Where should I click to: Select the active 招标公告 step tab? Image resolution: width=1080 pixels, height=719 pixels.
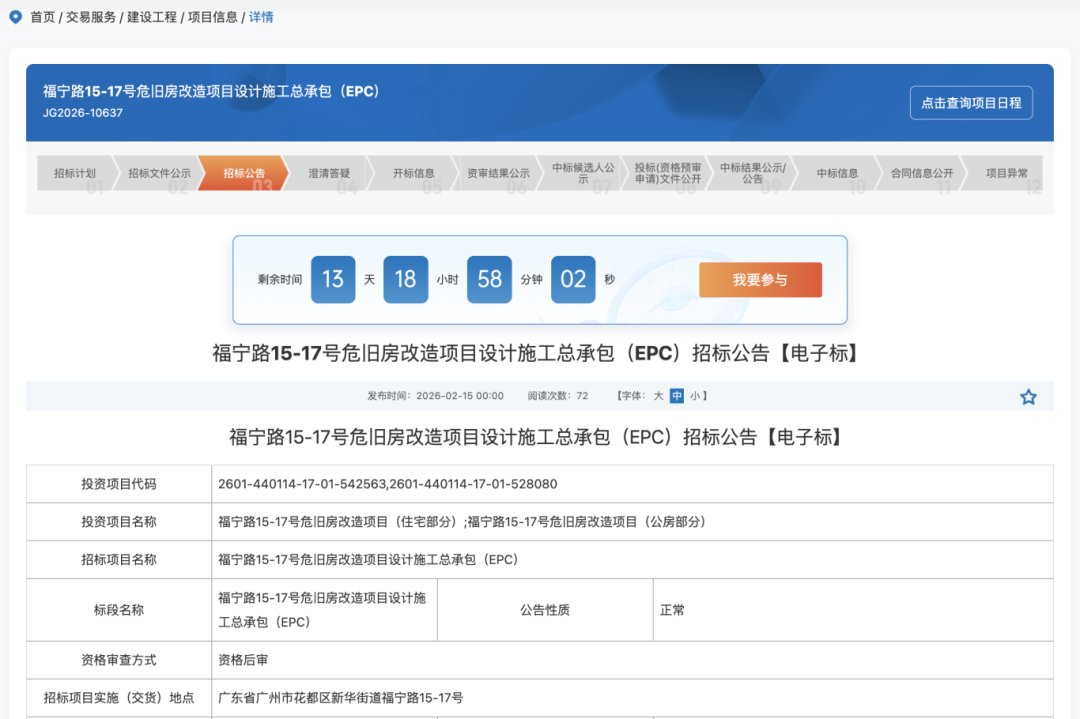(244, 173)
